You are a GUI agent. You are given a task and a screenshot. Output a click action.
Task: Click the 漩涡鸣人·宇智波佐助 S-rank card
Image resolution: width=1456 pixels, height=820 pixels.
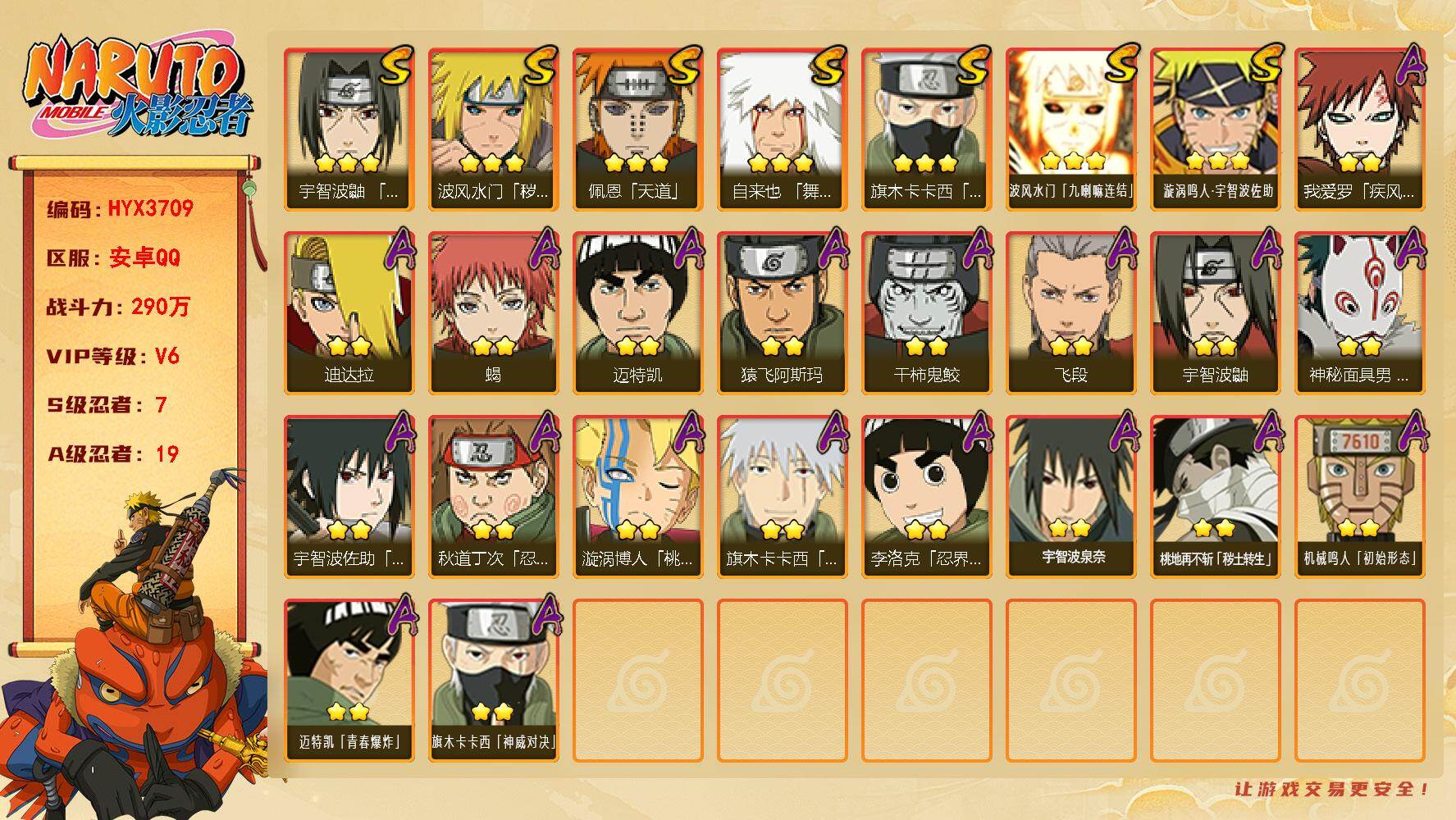click(x=1215, y=129)
